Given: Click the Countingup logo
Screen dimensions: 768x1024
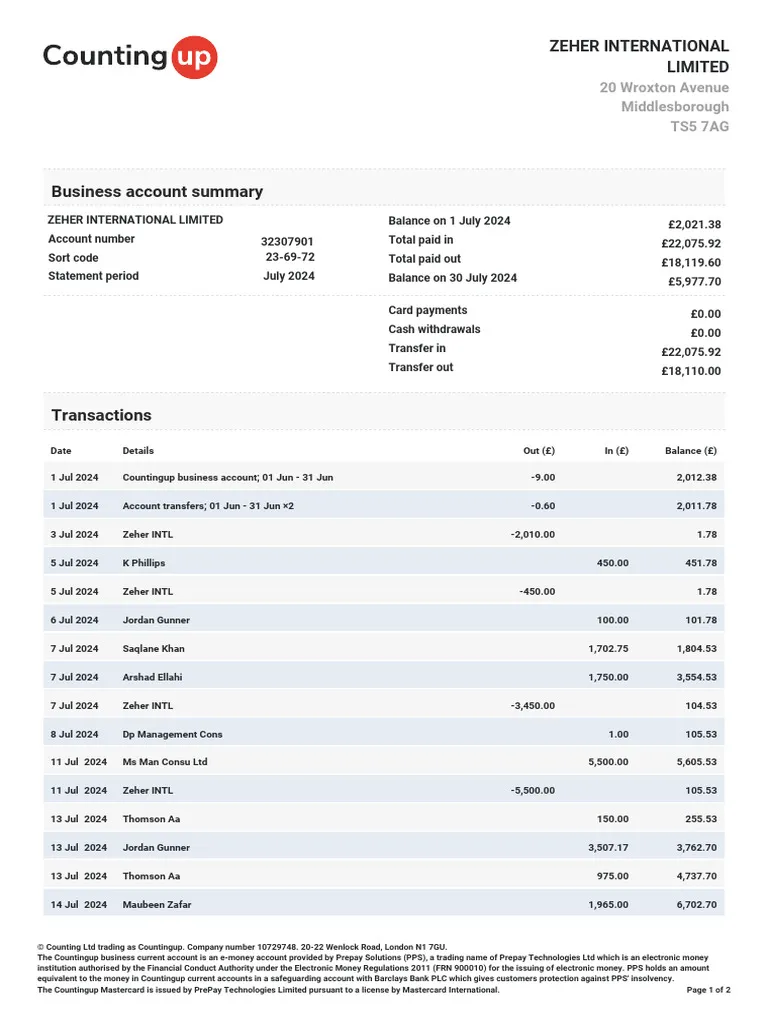Looking at the screenshot, I should click(128, 56).
